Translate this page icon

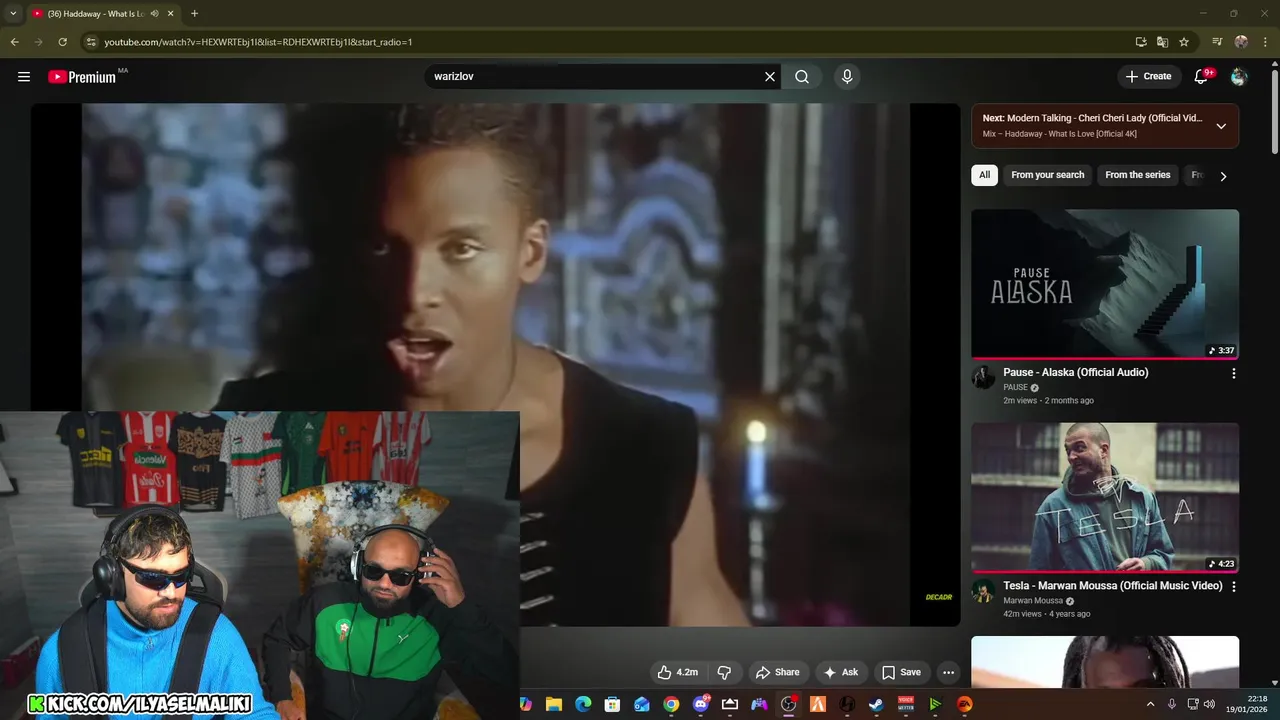[x=1162, y=42]
